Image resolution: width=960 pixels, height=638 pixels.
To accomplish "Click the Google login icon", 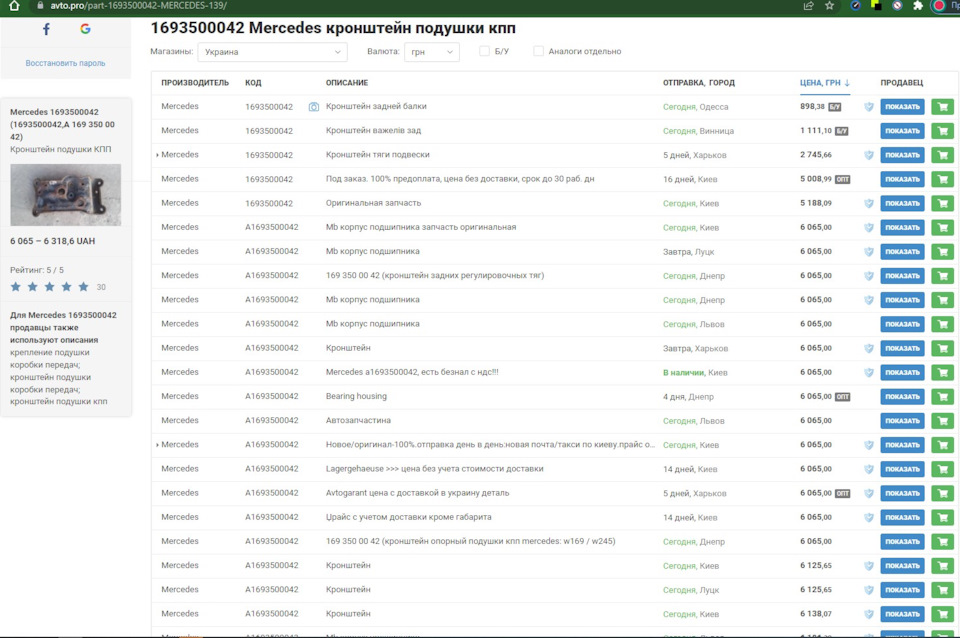I will (85, 29).
